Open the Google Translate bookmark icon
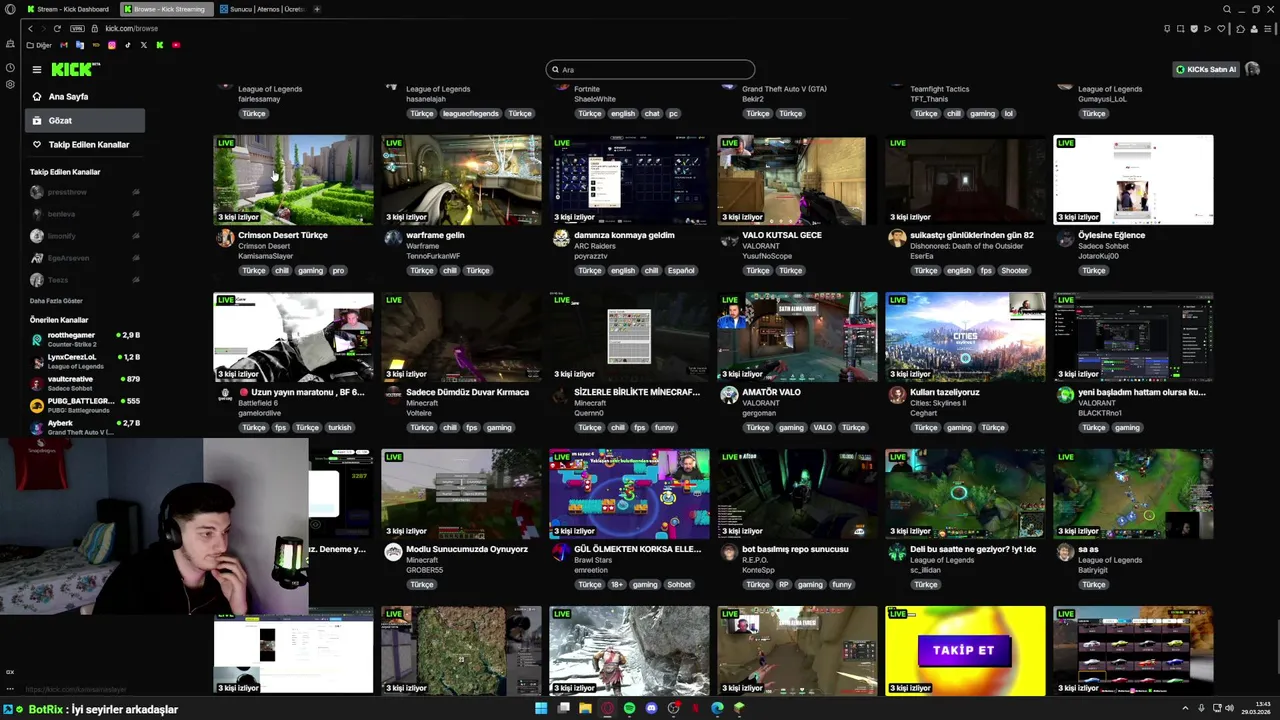1280x720 pixels. pos(79,45)
